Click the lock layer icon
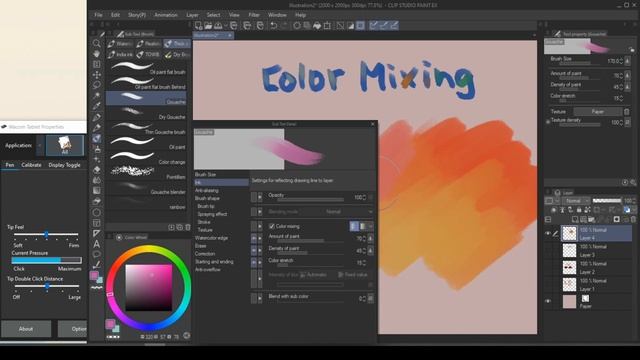The image size is (640, 360). click(579, 210)
